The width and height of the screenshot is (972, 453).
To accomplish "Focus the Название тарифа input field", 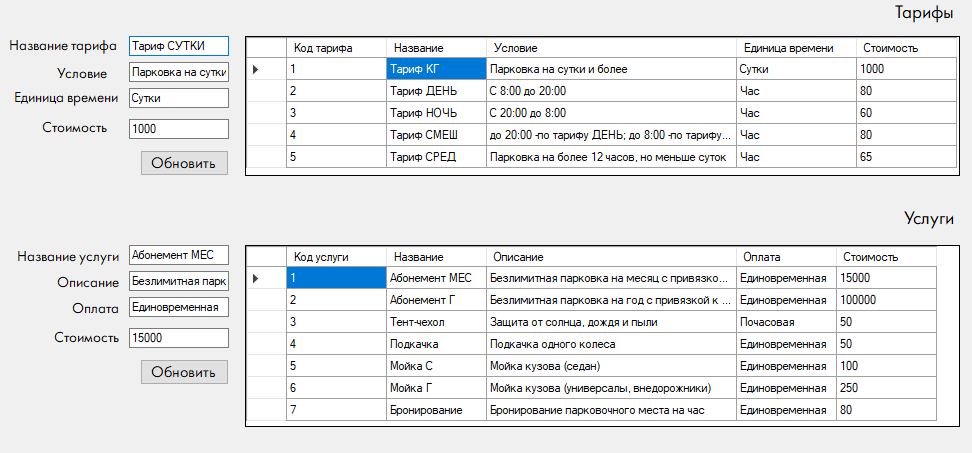I will (179, 46).
